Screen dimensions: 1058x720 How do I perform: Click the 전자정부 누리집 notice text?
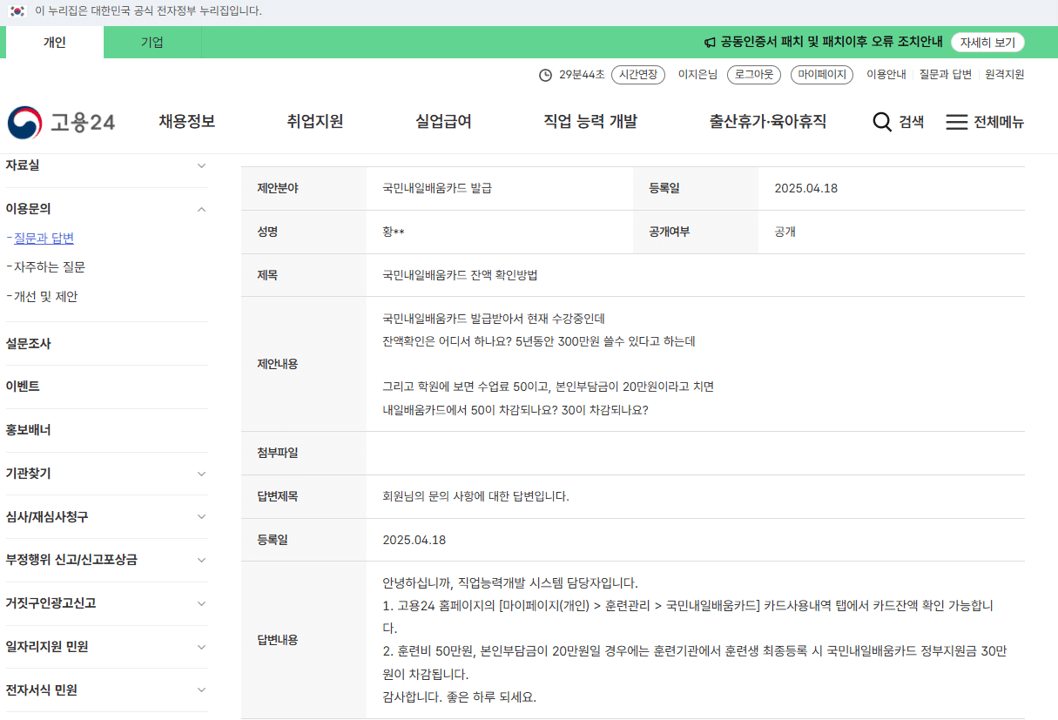pyautogui.click(x=148, y=11)
